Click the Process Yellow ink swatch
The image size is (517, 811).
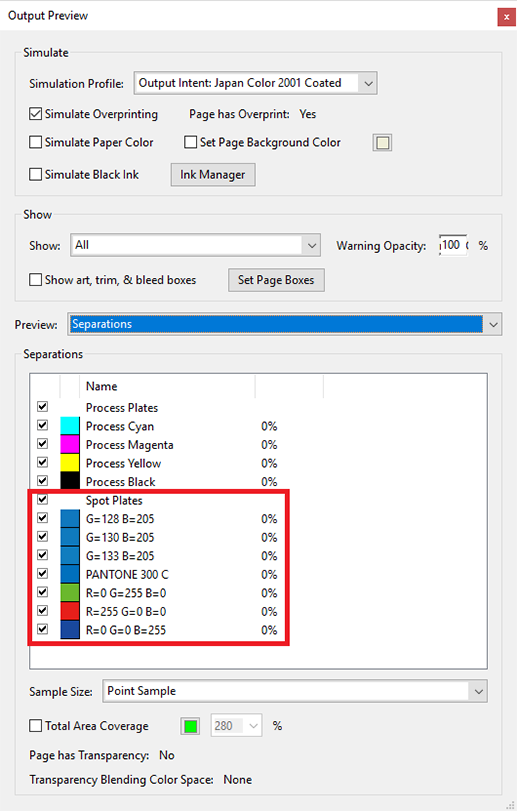[x=70, y=463]
